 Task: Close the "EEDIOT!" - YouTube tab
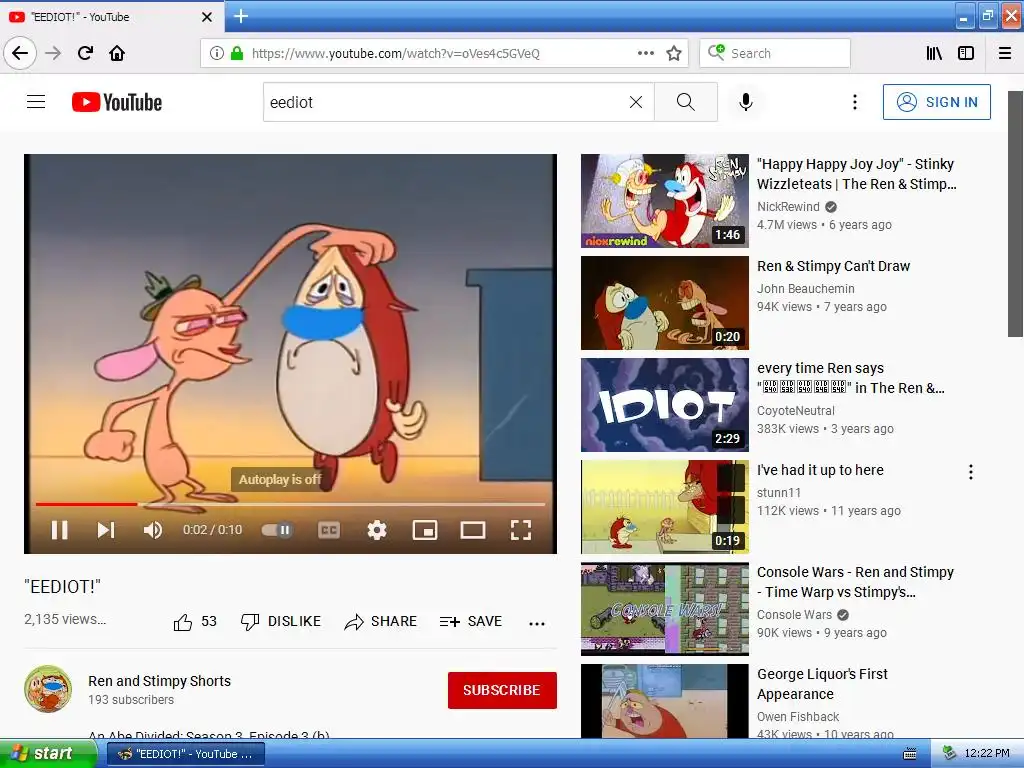[x=206, y=17]
